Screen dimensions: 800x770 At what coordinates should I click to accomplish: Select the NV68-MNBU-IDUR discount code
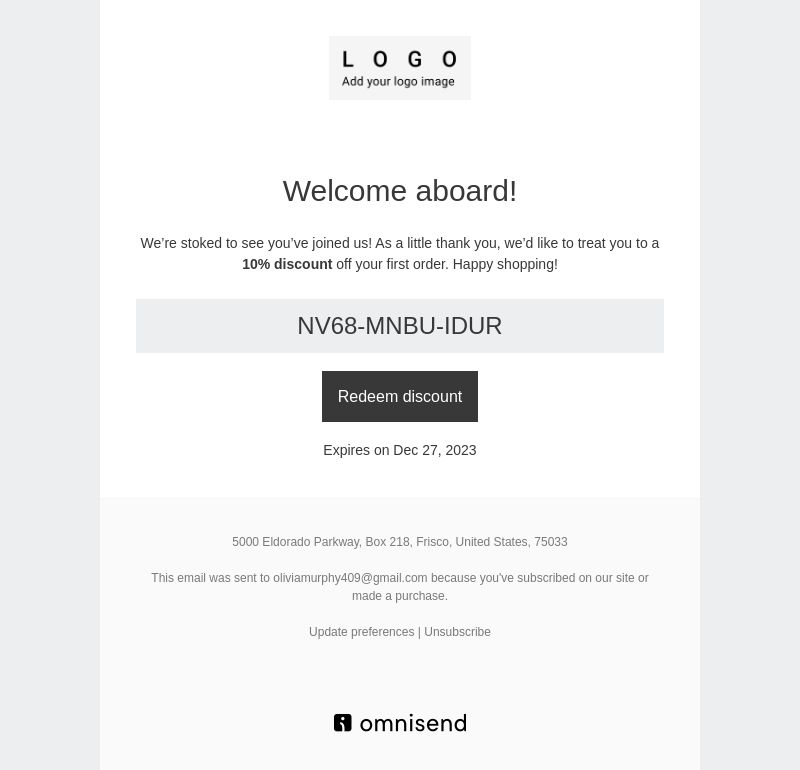[399, 326]
